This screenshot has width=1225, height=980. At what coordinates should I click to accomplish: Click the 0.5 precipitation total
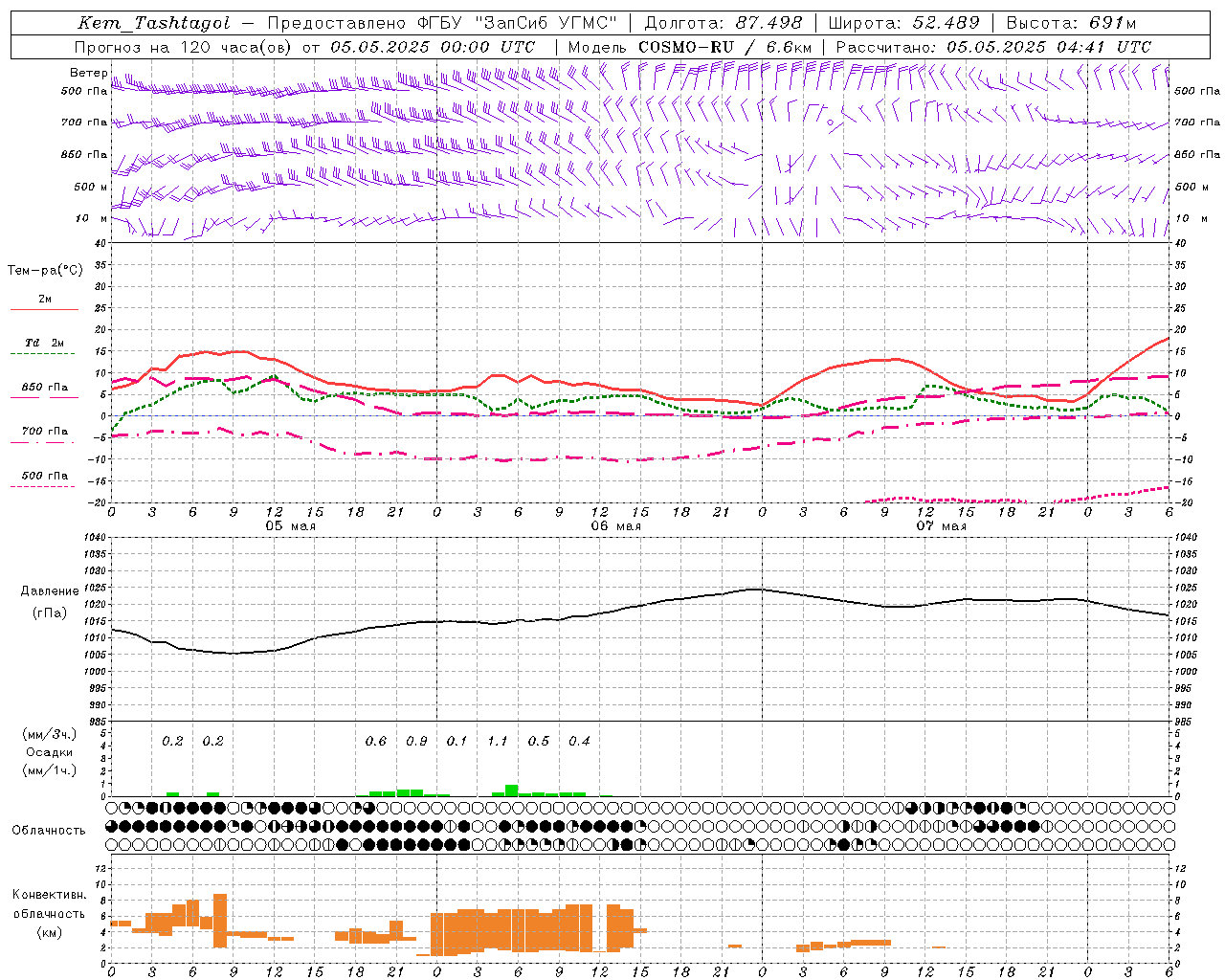coord(539,741)
